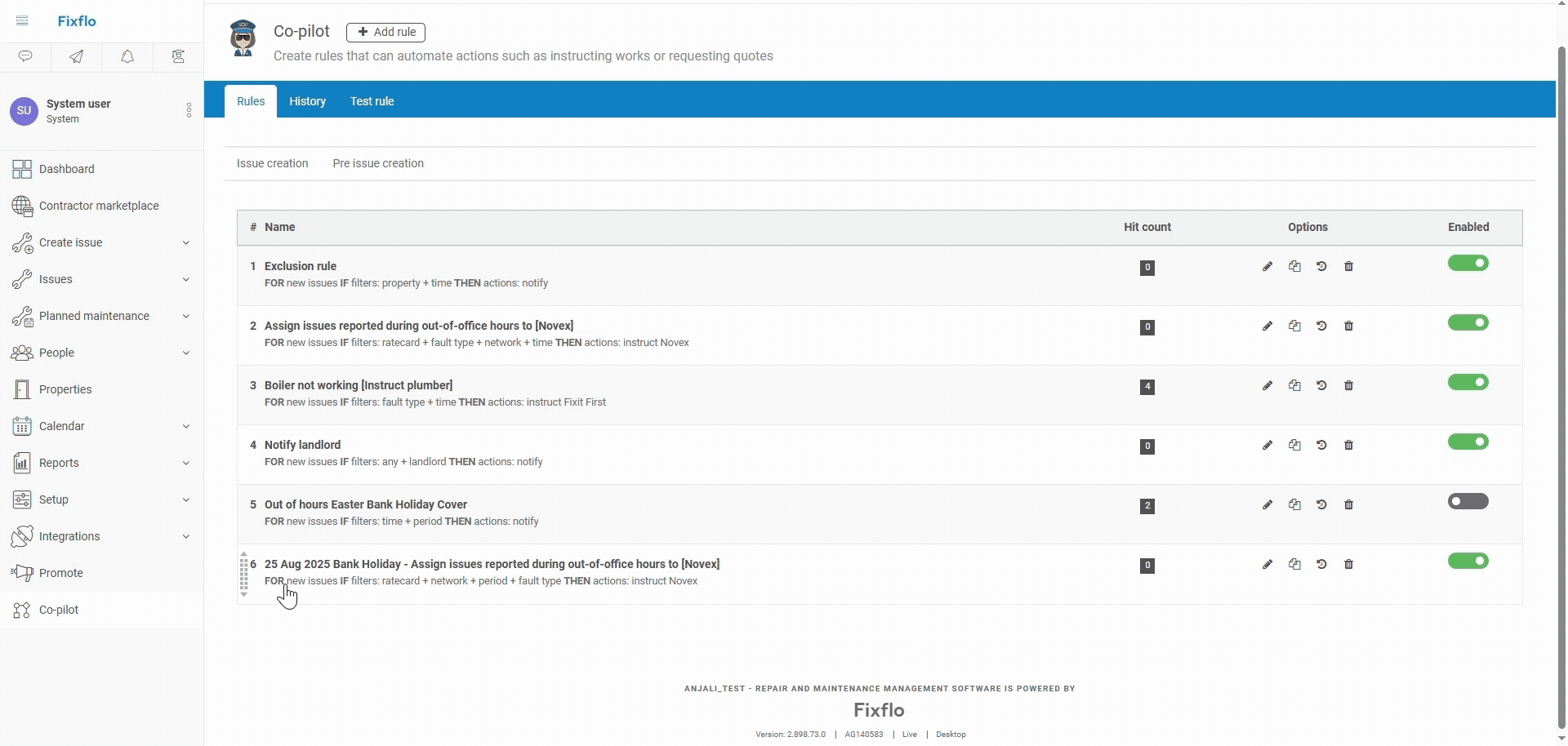1568x746 pixels.
Task: View history of 25 Aug 2025 Bank Holiday rule
Action: tap(1321, 565)
